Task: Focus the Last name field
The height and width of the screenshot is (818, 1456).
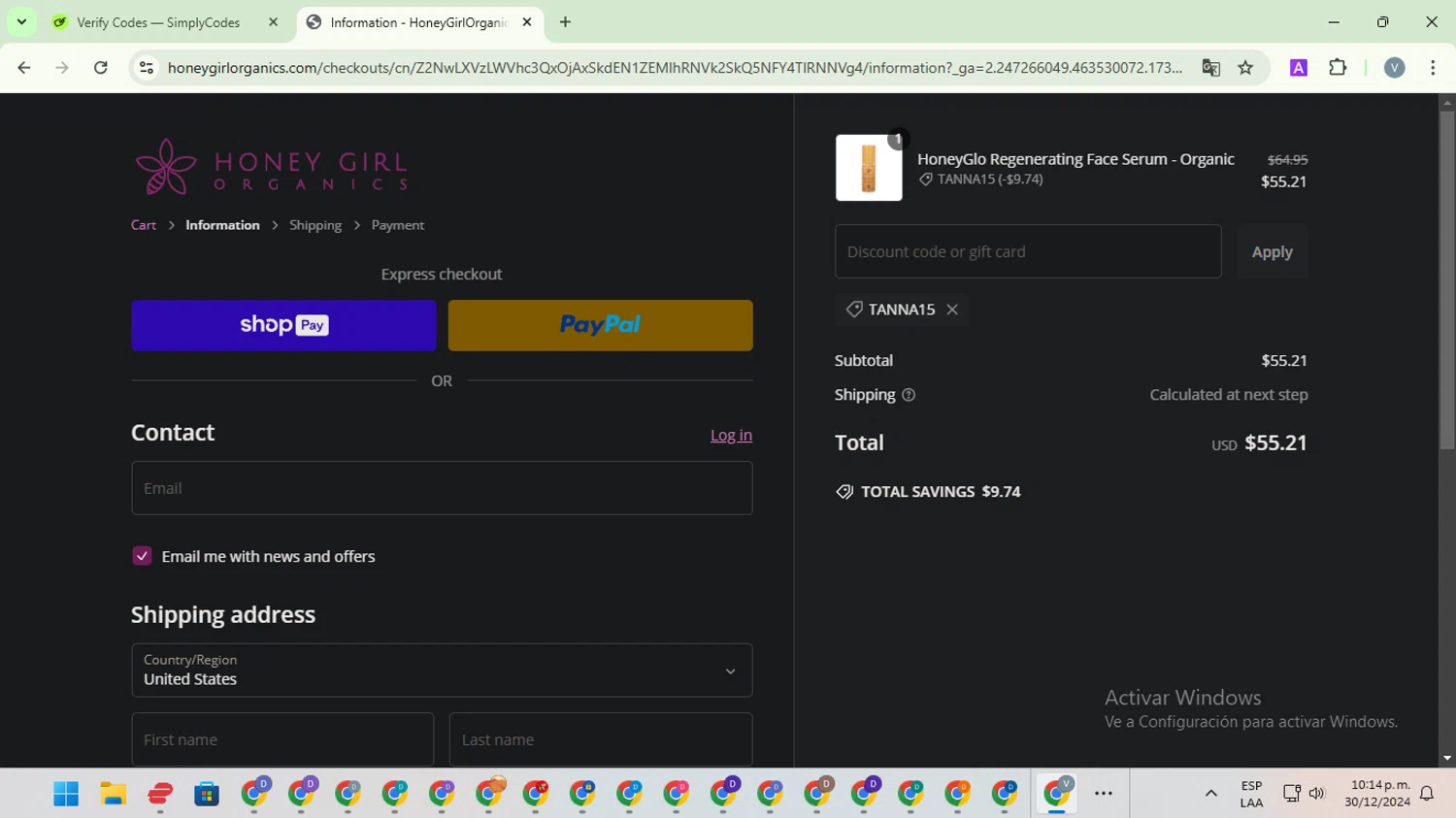Action: tap(601, 739)
